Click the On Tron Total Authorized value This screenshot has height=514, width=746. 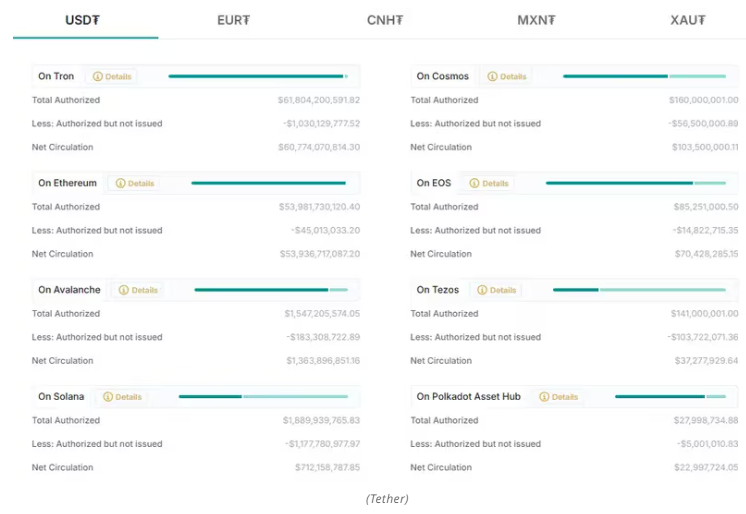point(318,100)
